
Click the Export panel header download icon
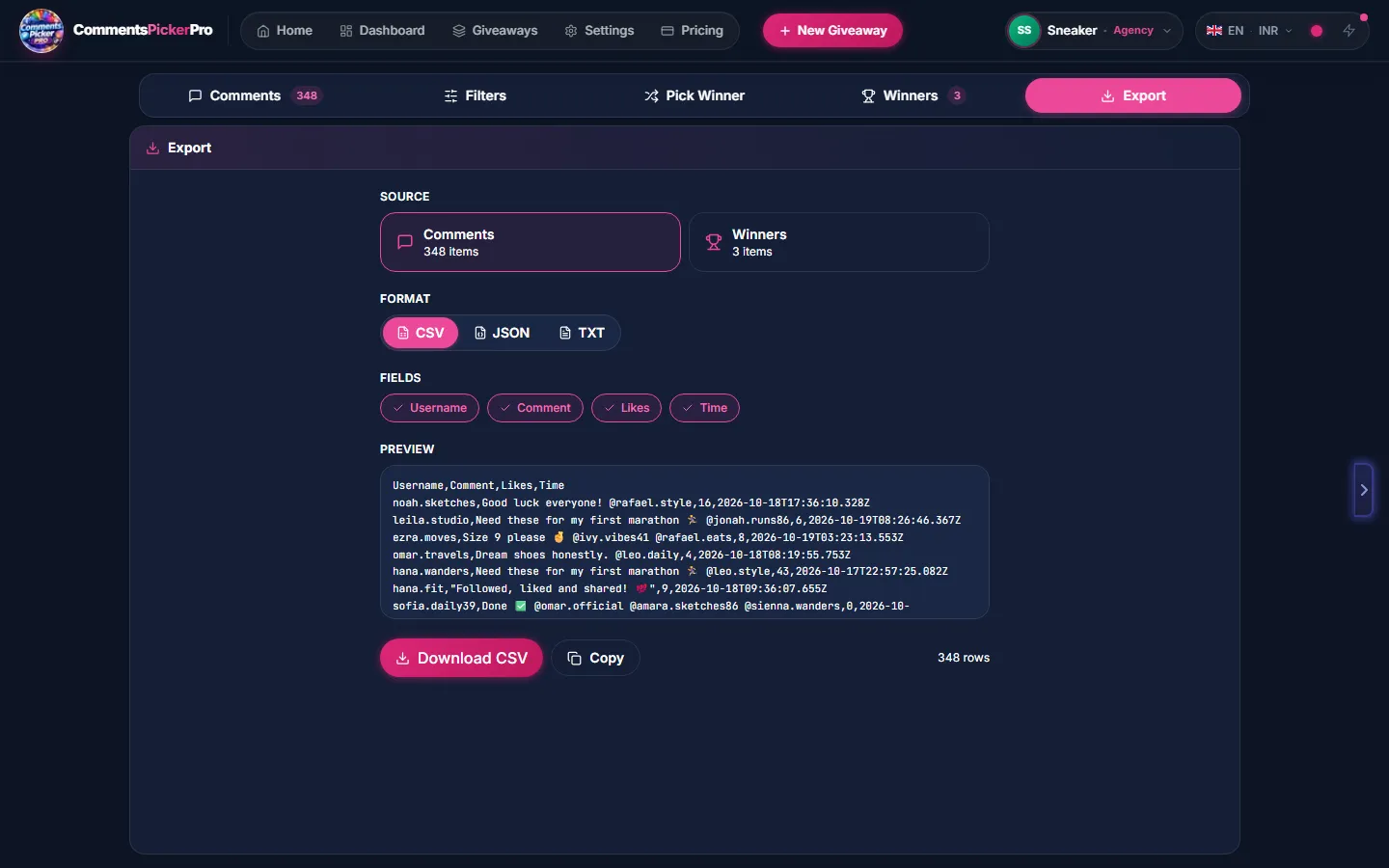coord(152,149)
